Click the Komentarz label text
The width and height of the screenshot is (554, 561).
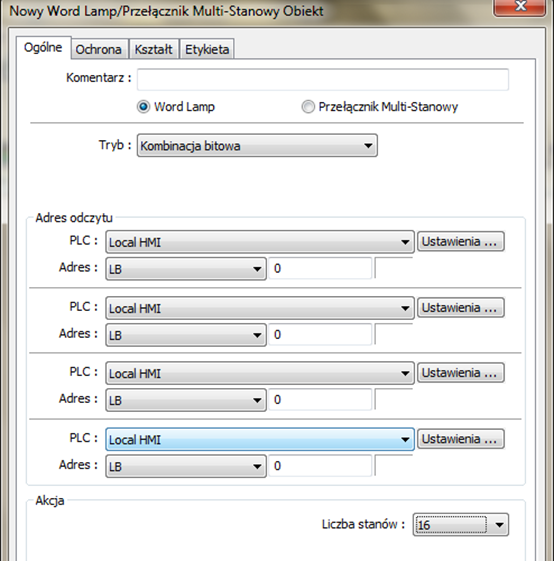99,78
